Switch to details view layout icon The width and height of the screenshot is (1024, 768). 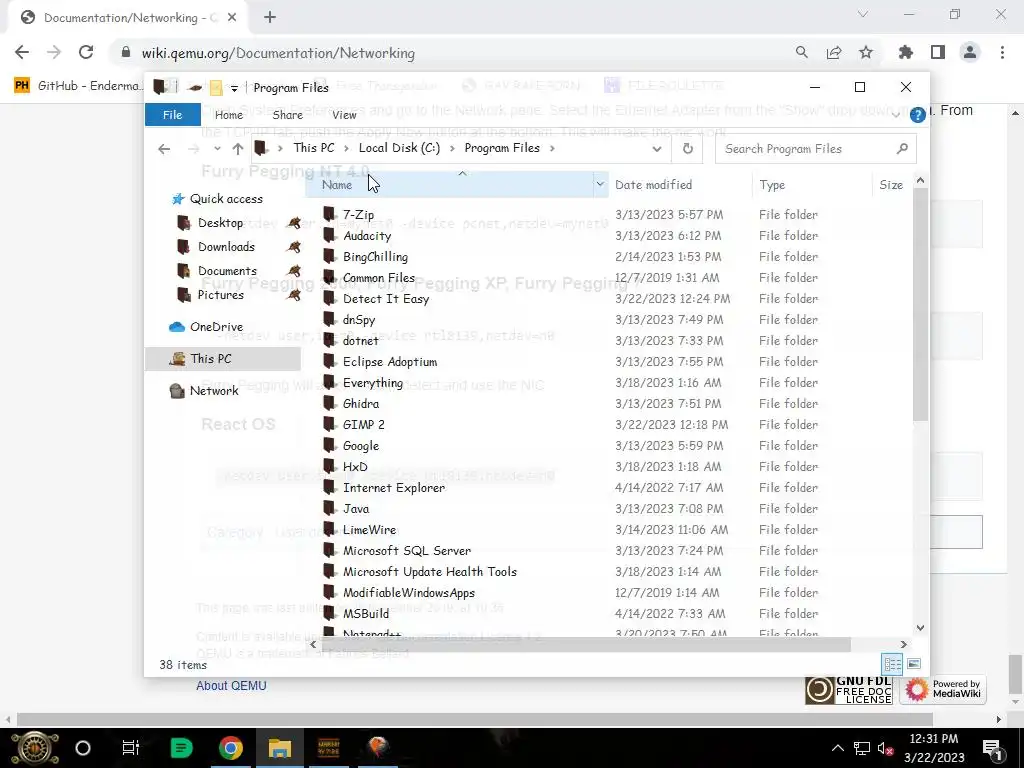pos(892,664)
